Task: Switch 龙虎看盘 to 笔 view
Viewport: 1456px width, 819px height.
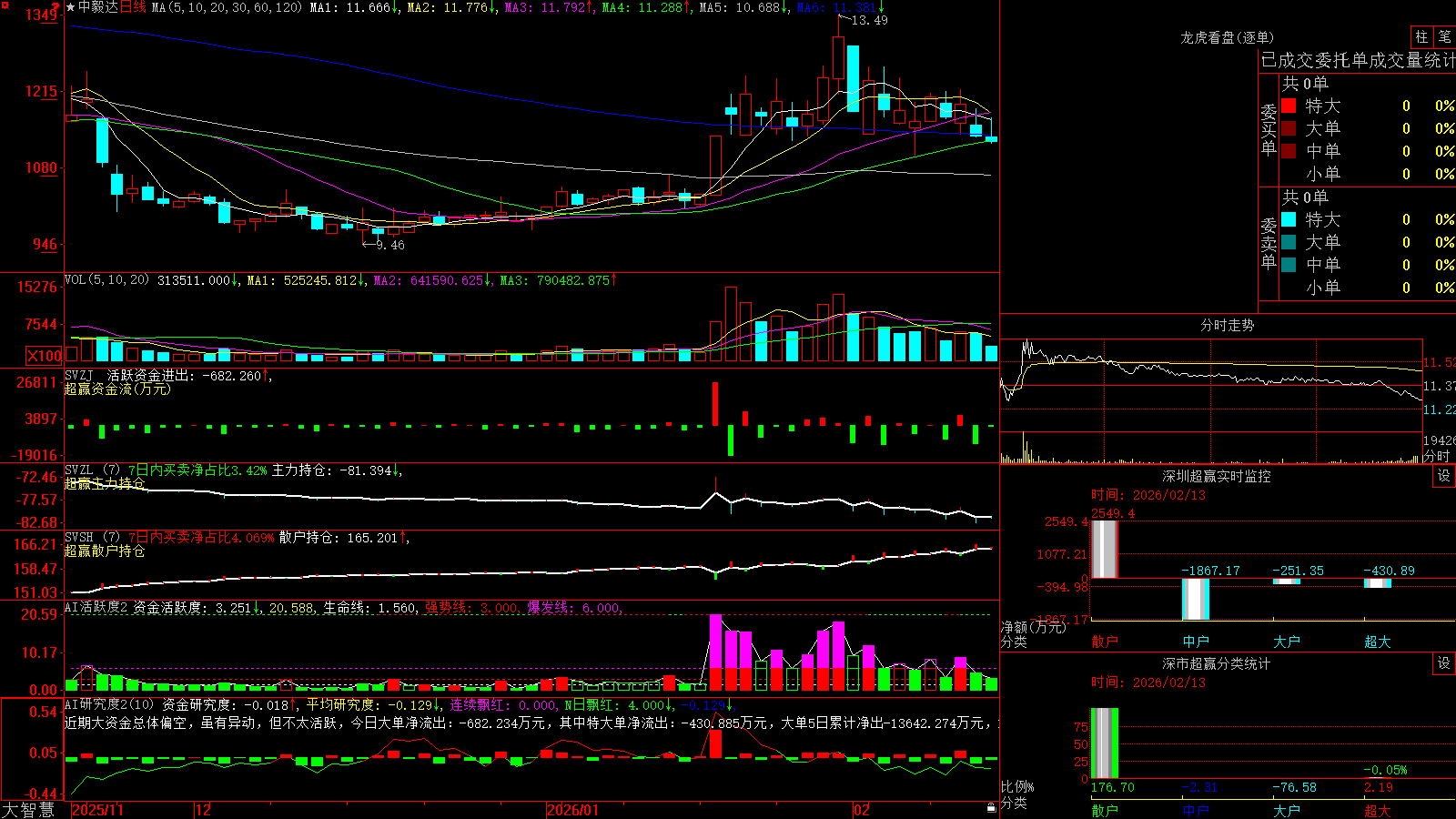Action: point(1444,36)
